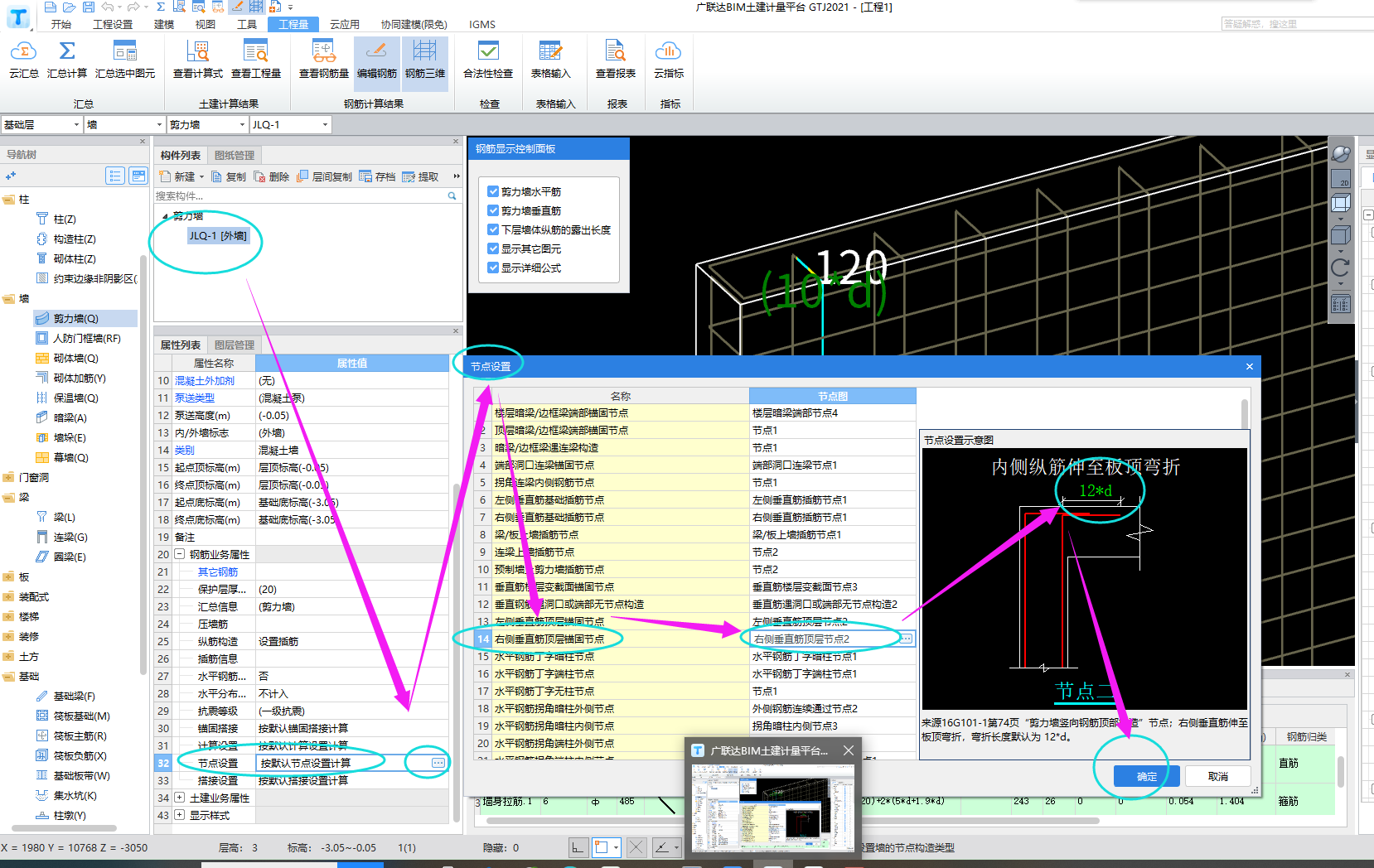Click vertical scrollbar in 节点设置 list
Screen dimensions: 1374x868
click(x=1244, y=414)
